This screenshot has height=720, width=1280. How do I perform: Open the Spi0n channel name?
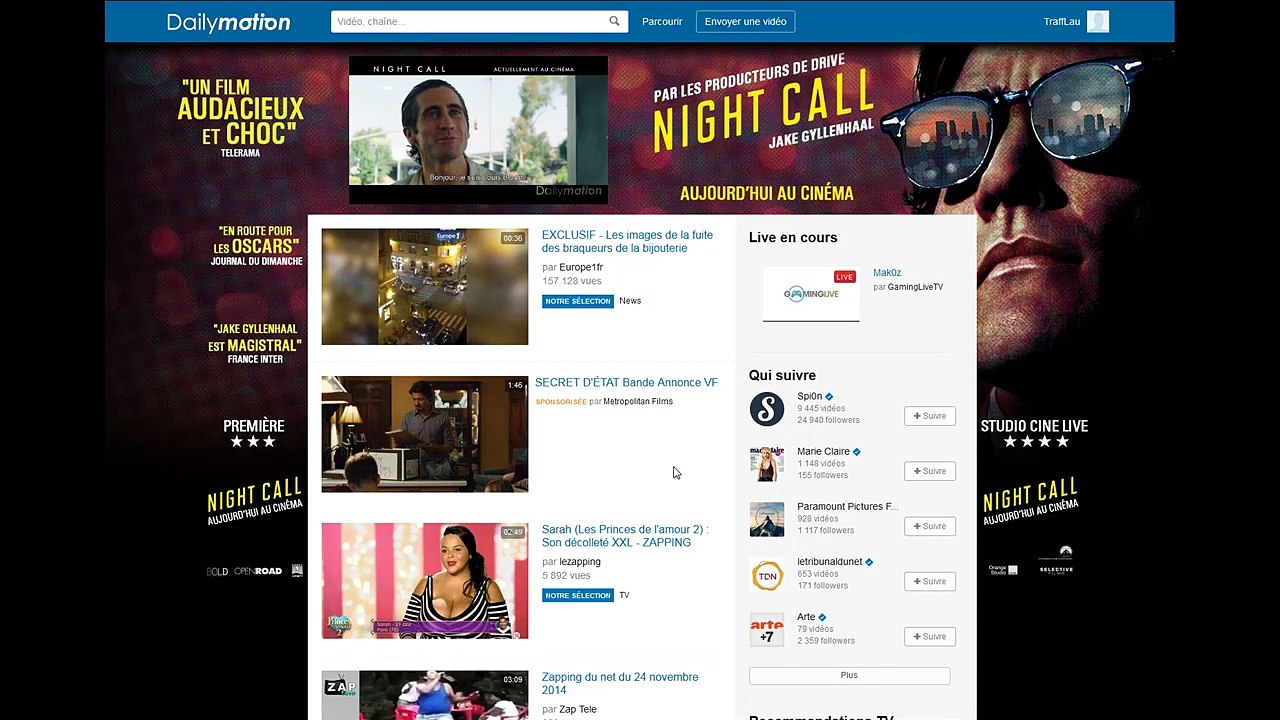coord(809,396)
